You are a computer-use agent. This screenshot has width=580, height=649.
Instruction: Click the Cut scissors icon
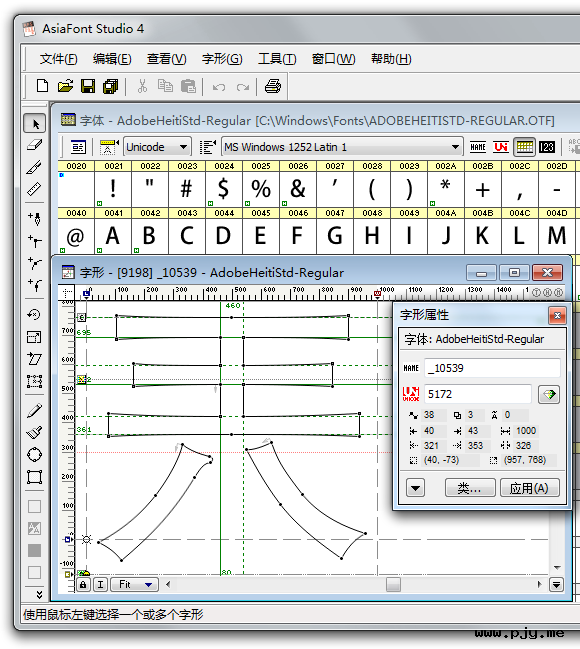[x=142, y=86]
